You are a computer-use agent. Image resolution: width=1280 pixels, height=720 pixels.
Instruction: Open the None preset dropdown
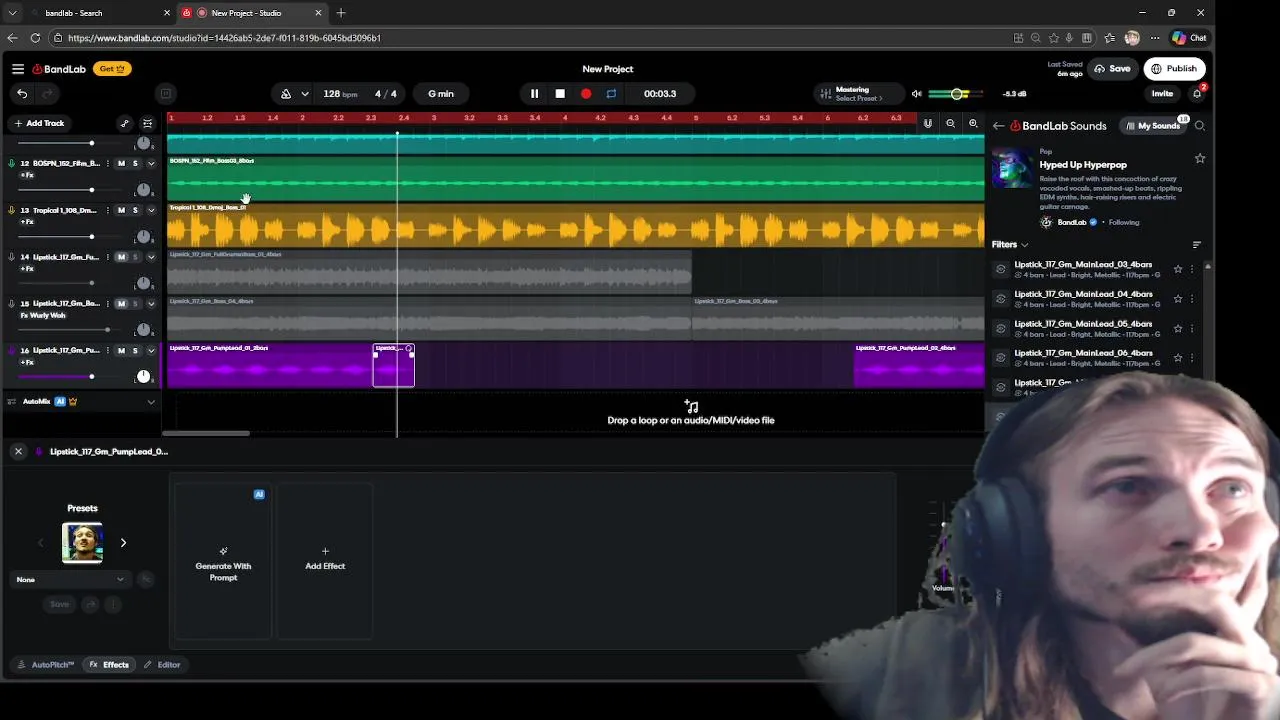pyautogui.click(x=70, y=579)
